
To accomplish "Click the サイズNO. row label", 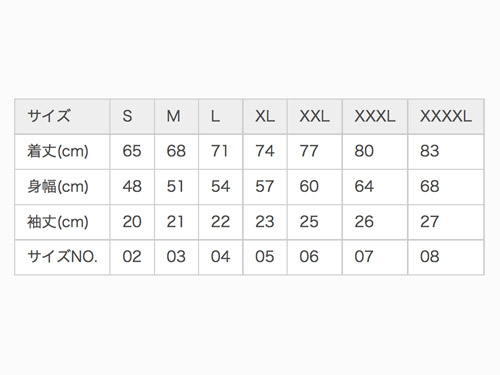I will pos(62,257).
